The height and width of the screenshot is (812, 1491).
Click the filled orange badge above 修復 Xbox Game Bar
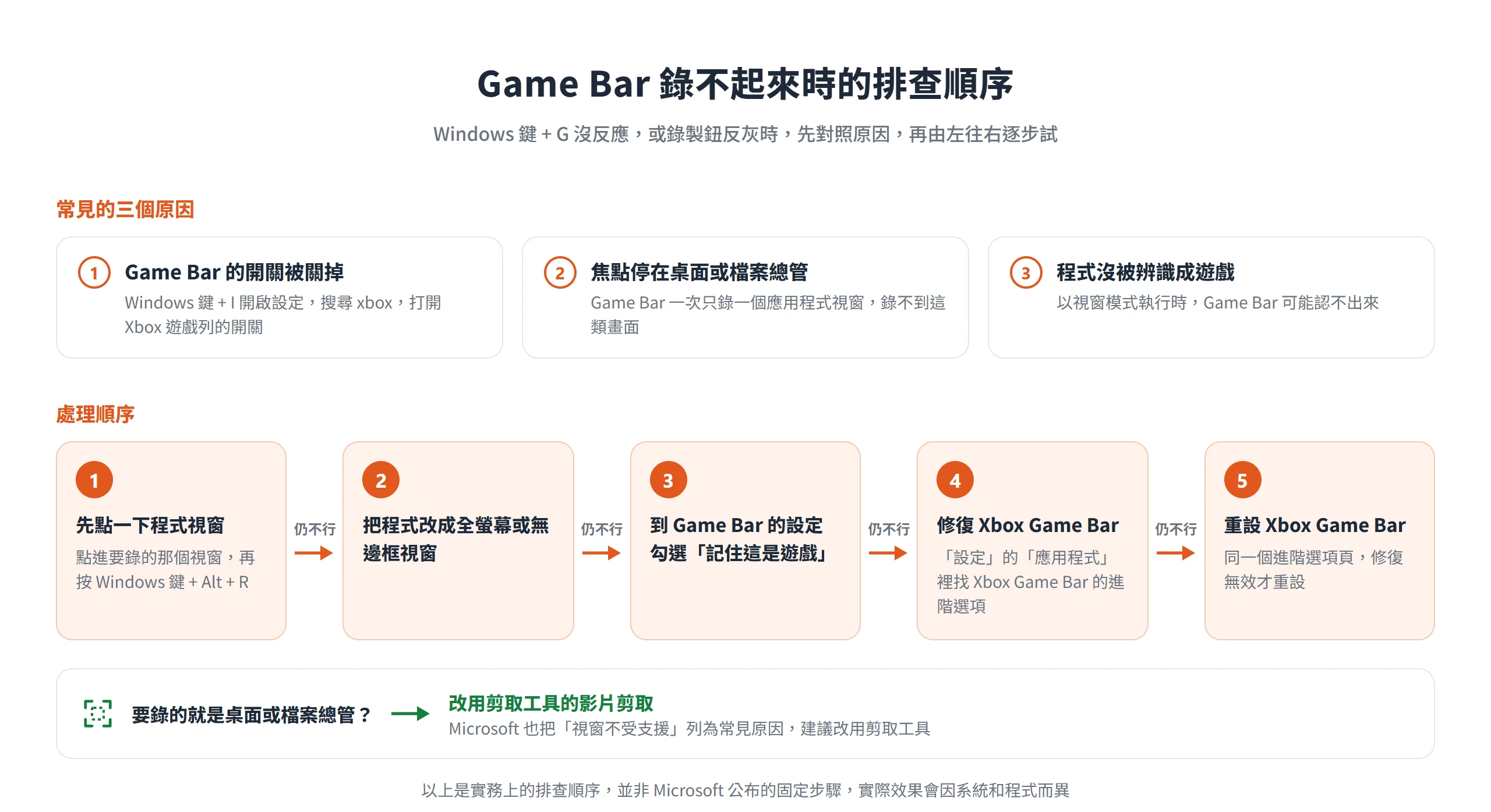(955, 480)
